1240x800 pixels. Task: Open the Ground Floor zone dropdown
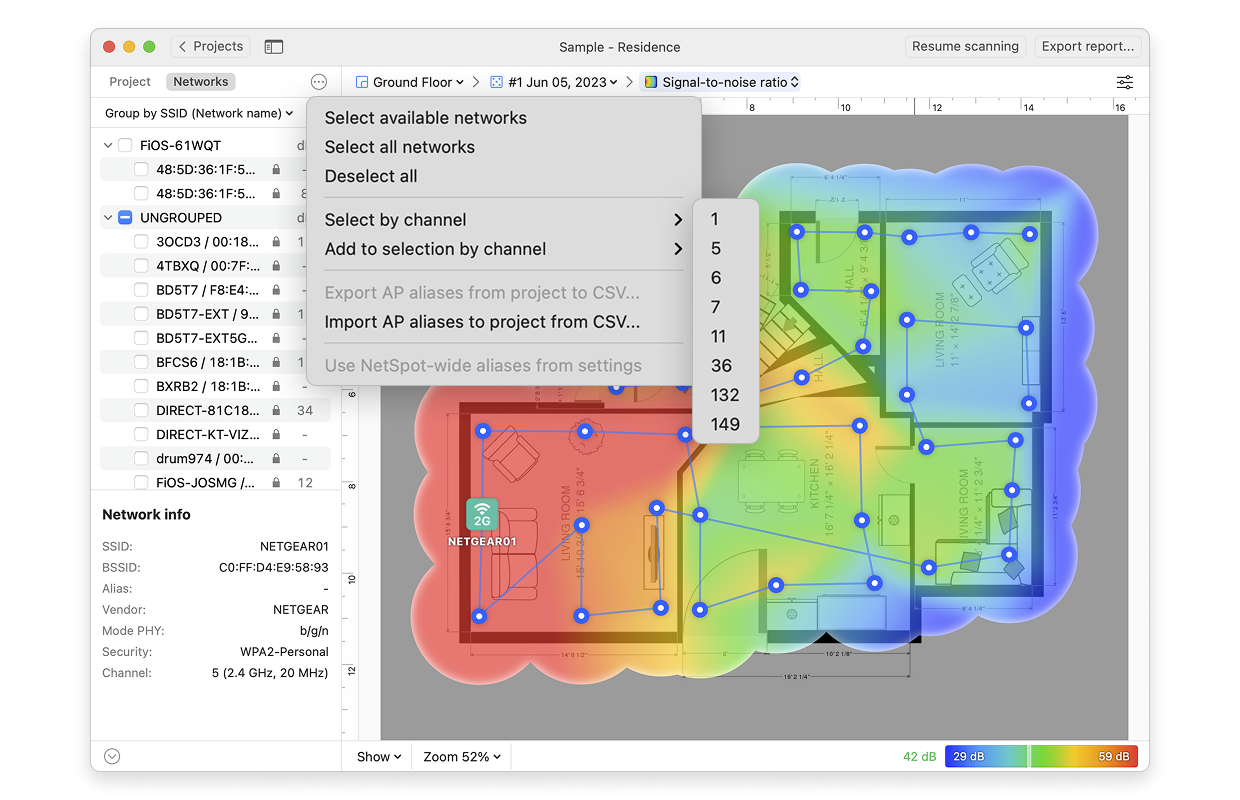coord(410,82)
